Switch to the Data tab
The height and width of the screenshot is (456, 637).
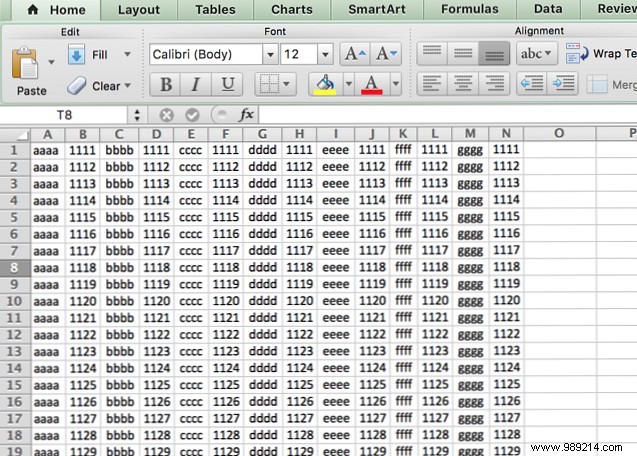(x=548, y=9)
